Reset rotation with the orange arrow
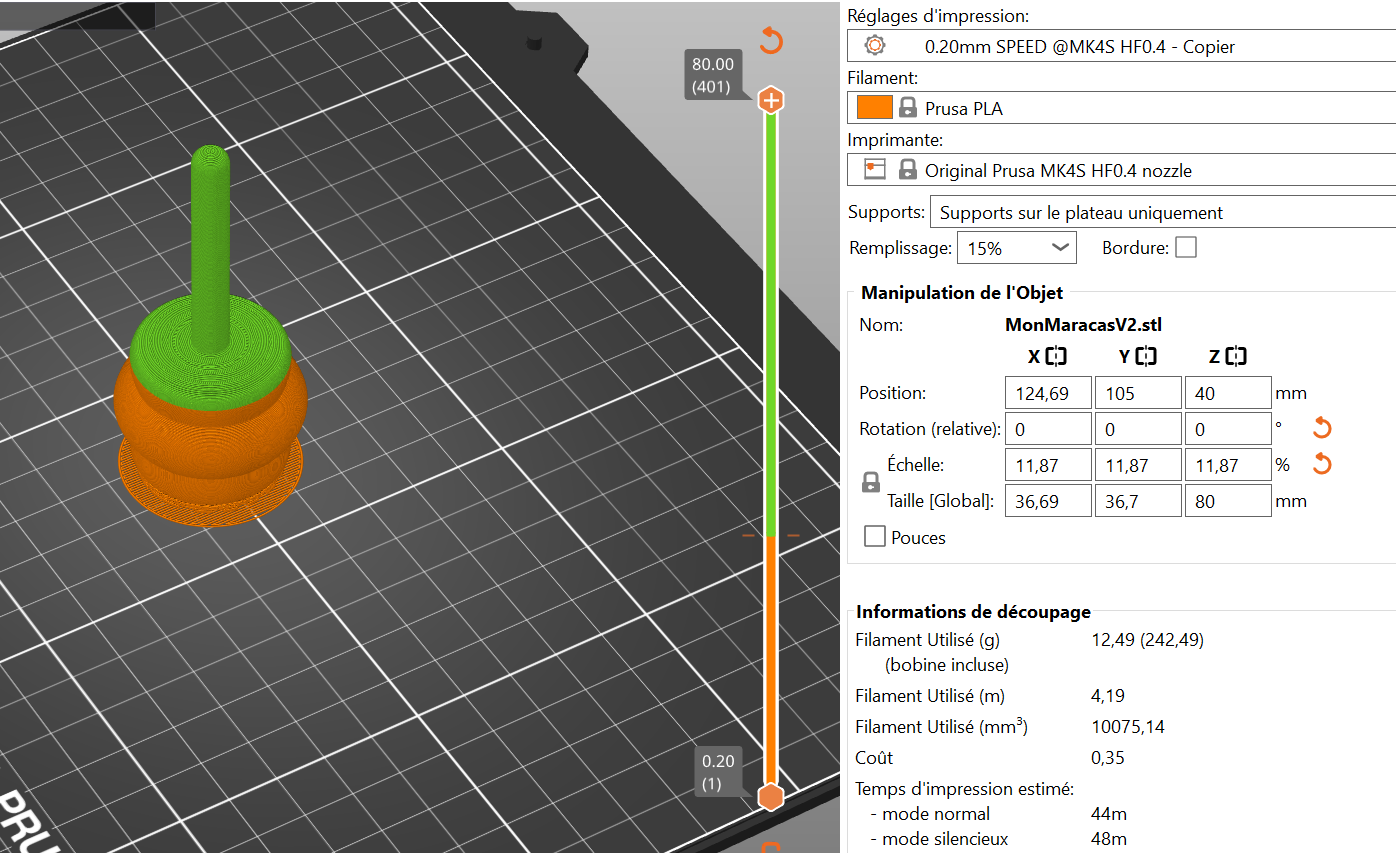Viewport: 1396px width, 853px height. coord(1322,429)
